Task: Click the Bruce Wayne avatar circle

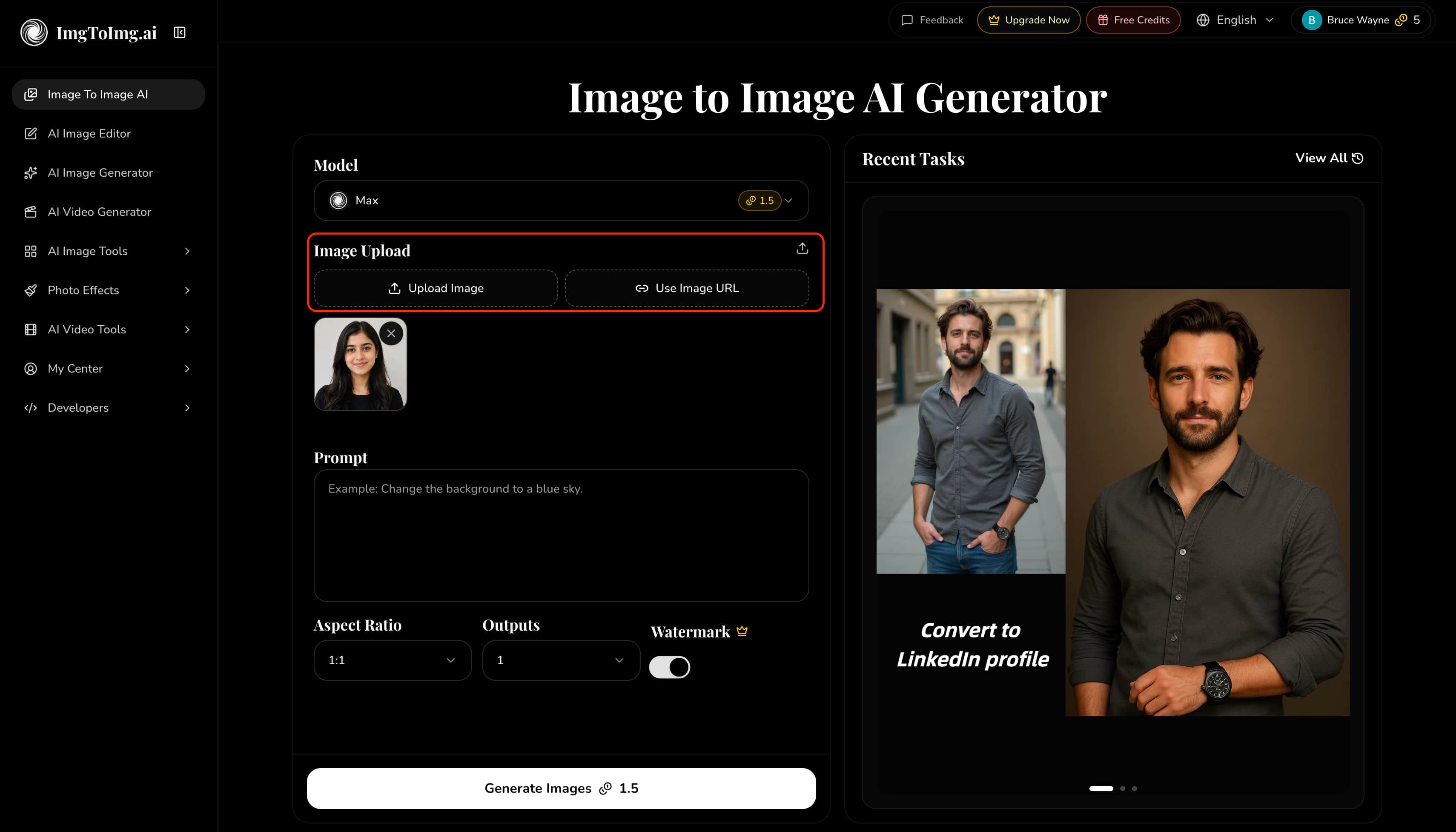Action: pyautogui.click(x=1312, y=20)
